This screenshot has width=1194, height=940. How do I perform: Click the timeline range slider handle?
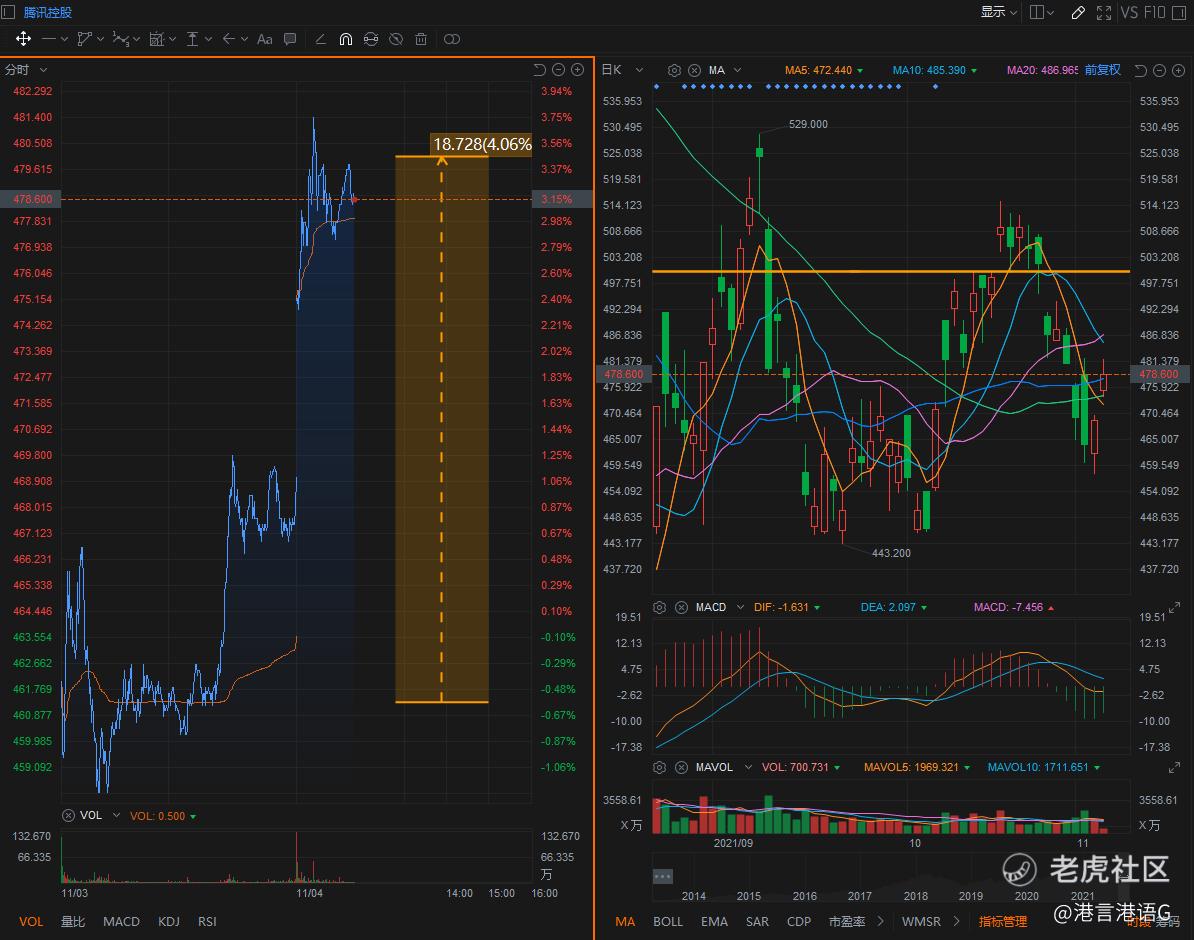pos(662,876)
